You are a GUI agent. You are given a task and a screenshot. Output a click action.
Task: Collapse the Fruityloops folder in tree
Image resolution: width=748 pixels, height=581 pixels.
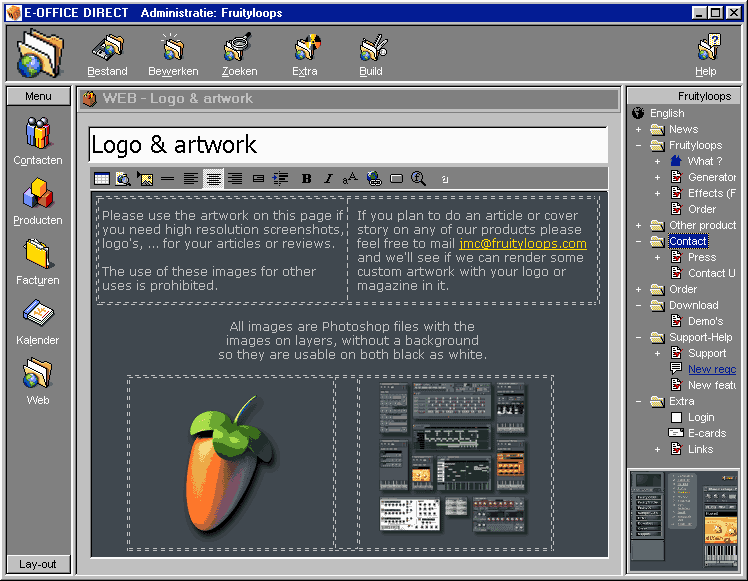(x=638, y=145)
